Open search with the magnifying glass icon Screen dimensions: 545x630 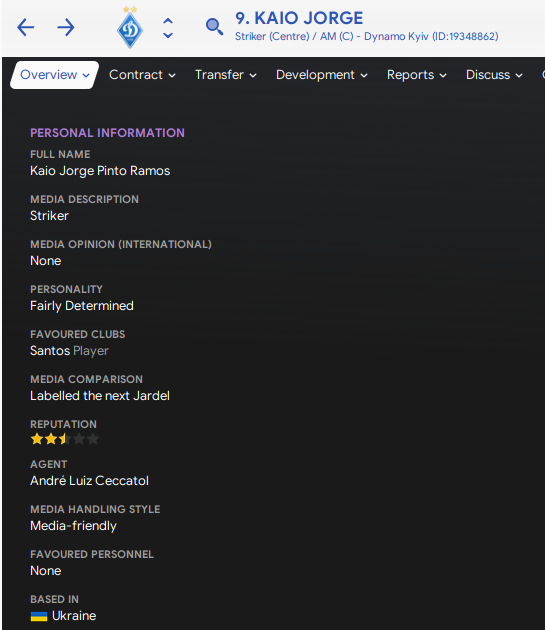pyautogui.click(x=214, y=27)
